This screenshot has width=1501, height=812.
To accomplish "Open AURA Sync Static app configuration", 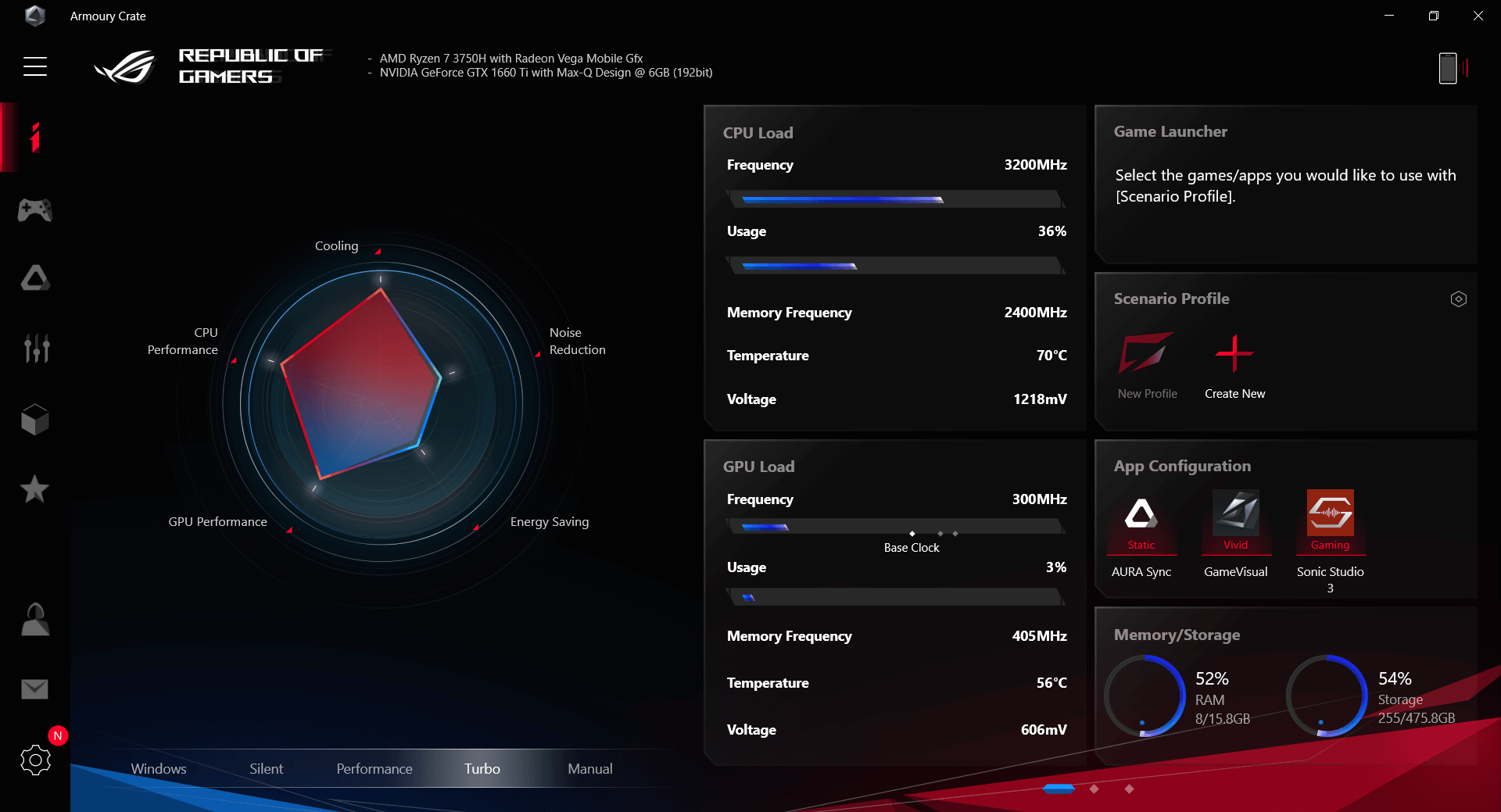I will coord(1141,520).
